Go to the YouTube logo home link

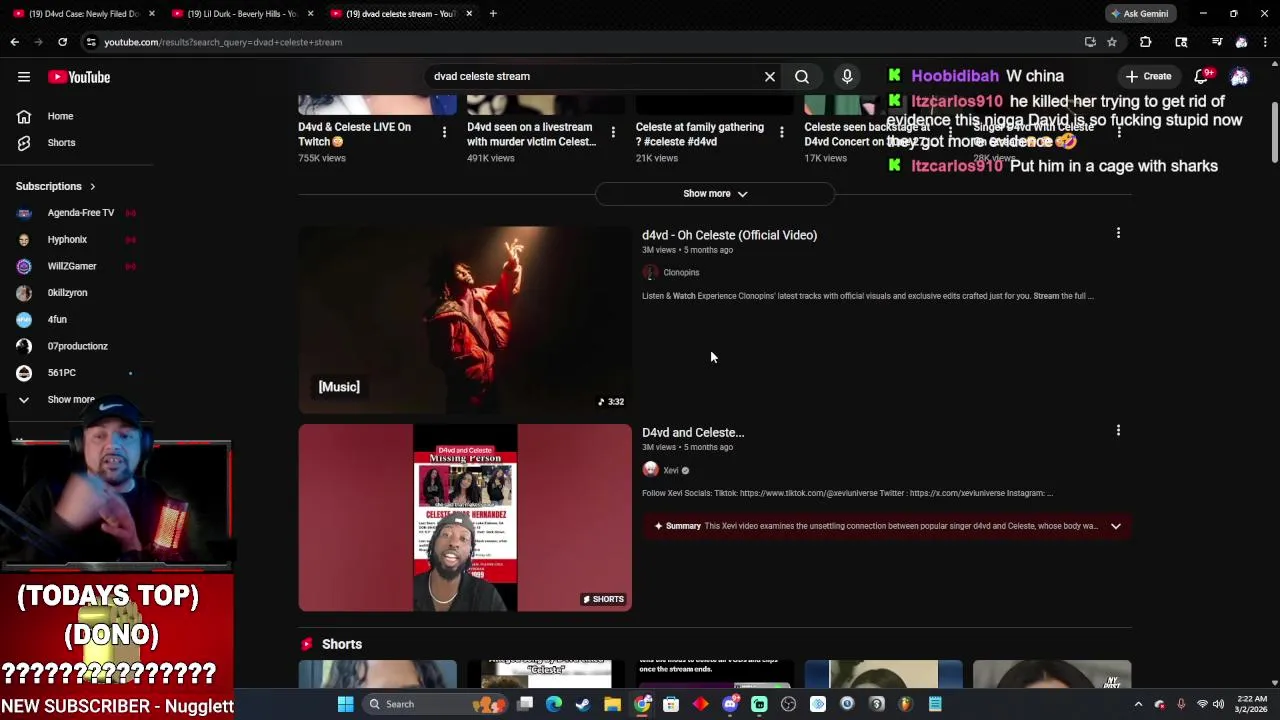[x=79, y=77]
